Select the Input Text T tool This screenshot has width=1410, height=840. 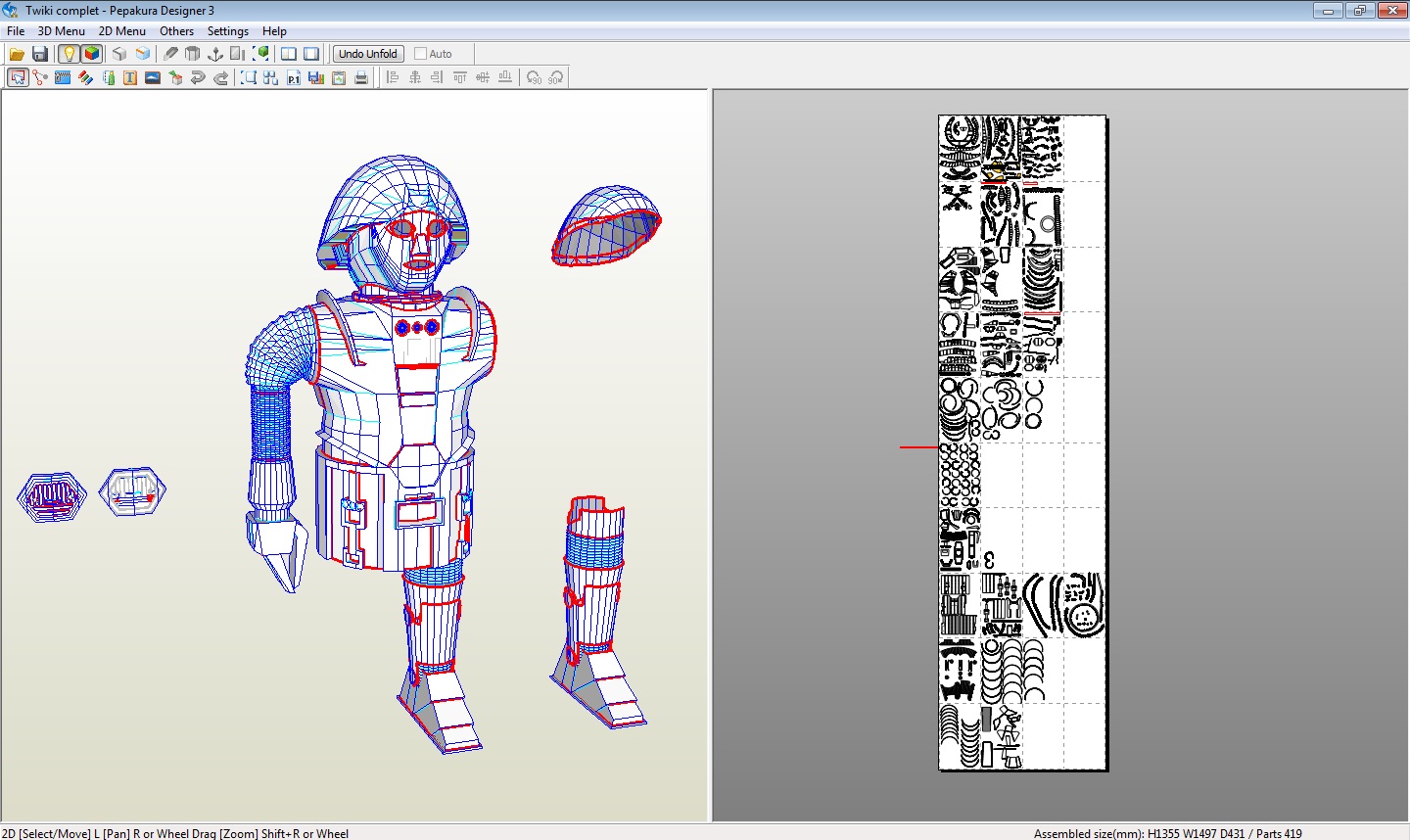(130, 77)
